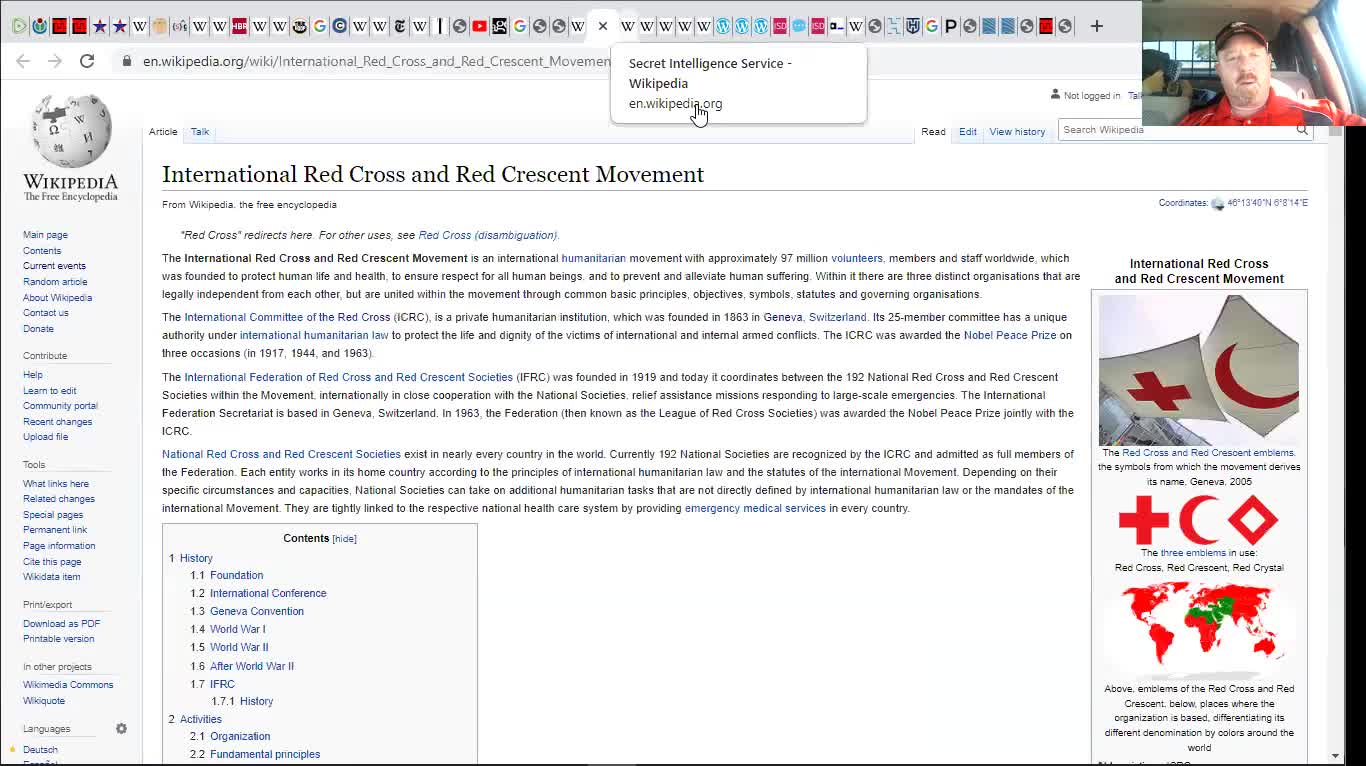Jump to 1.7 IFRC section
1366x766 pixels.
tap(222, 685)
